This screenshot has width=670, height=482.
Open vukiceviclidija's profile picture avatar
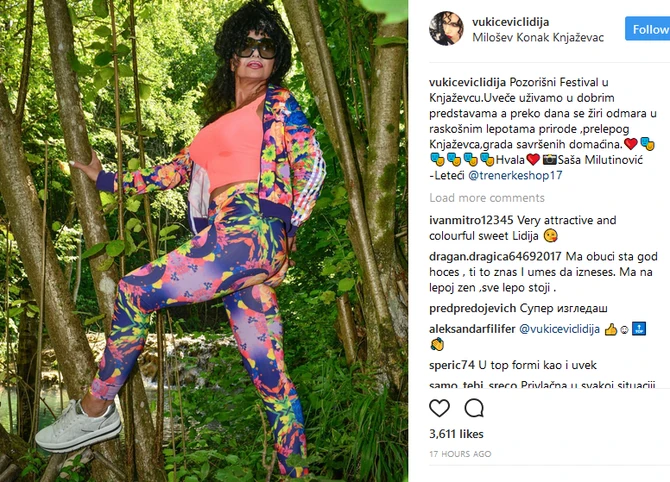click(x=446, y=28)
